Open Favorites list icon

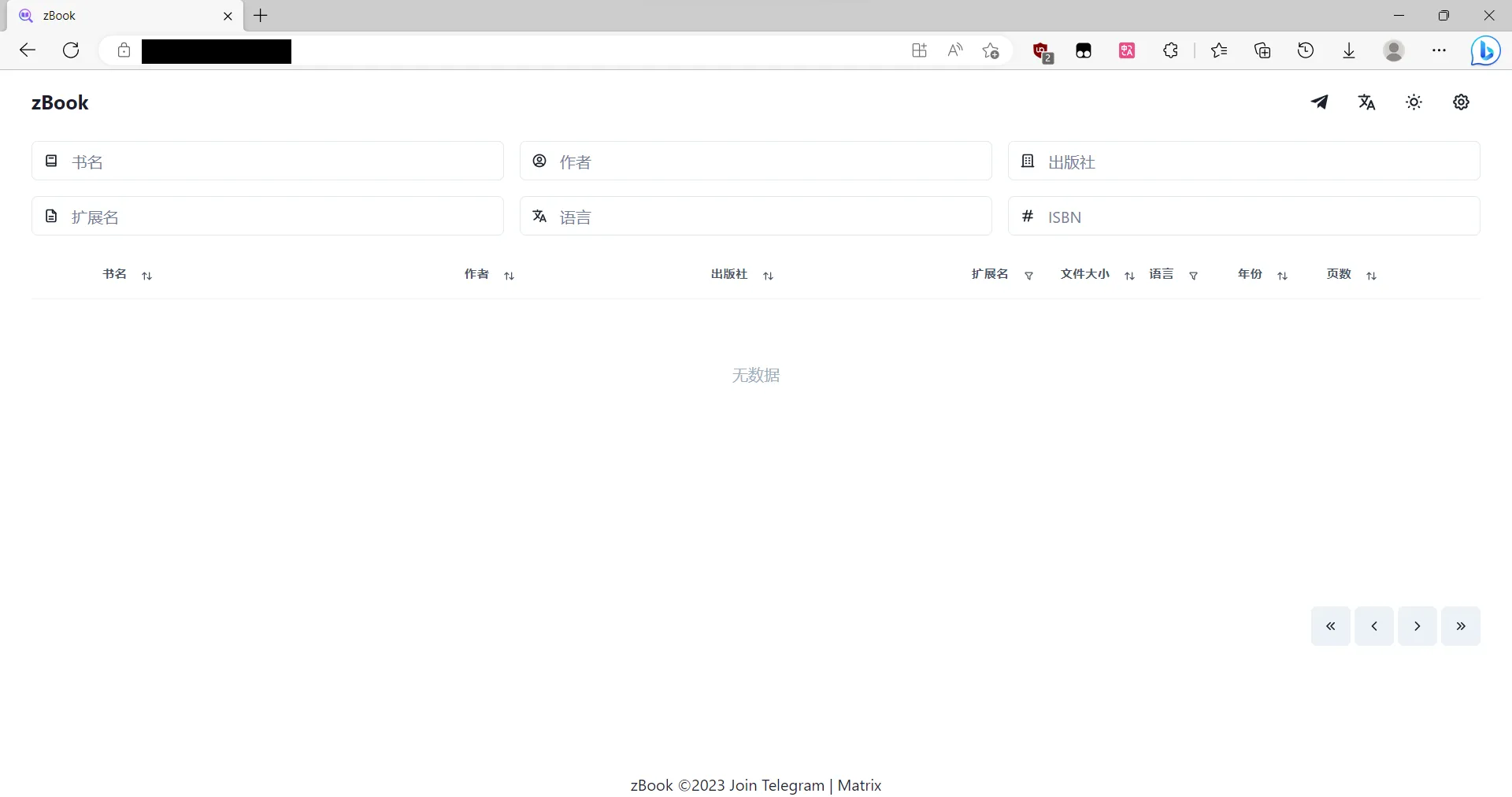pyautogui.click(x=1219, y=50)
